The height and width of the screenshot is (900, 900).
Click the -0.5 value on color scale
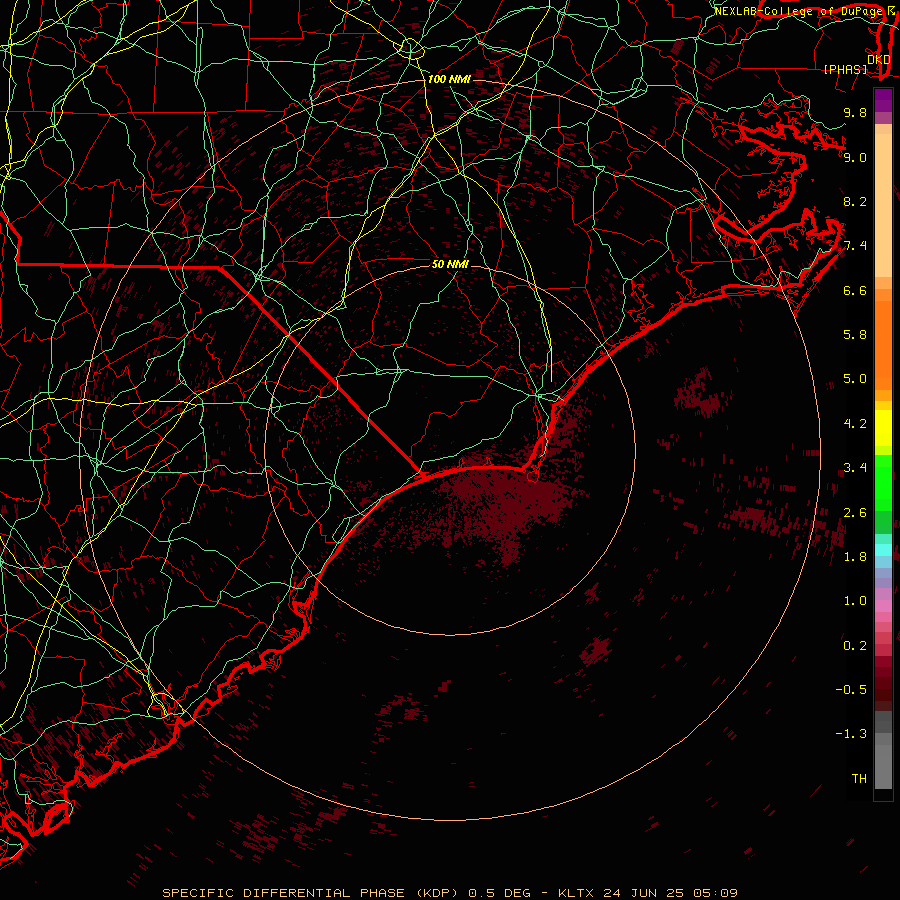851,690
